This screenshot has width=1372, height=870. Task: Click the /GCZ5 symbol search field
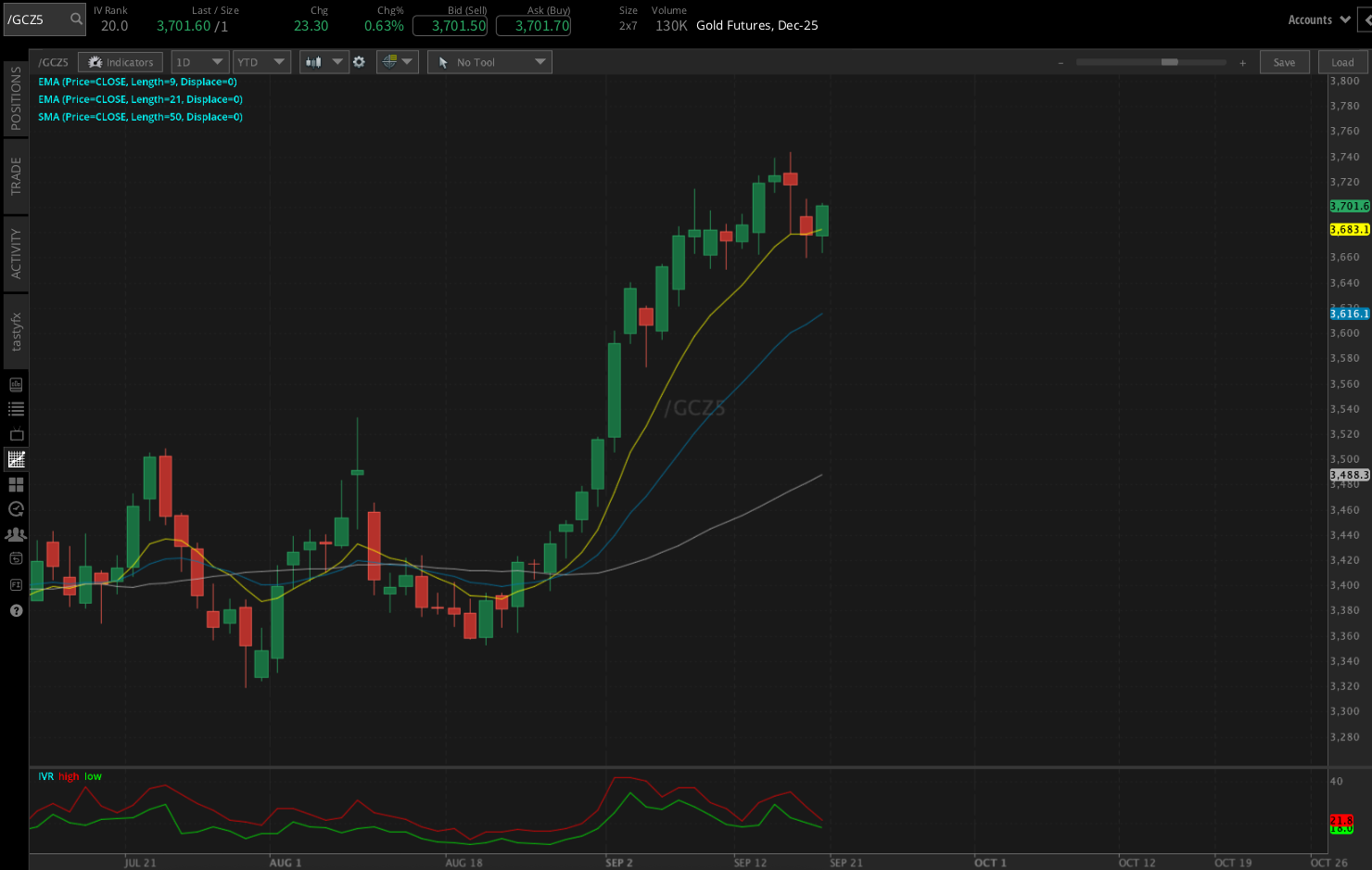[44, 19]
